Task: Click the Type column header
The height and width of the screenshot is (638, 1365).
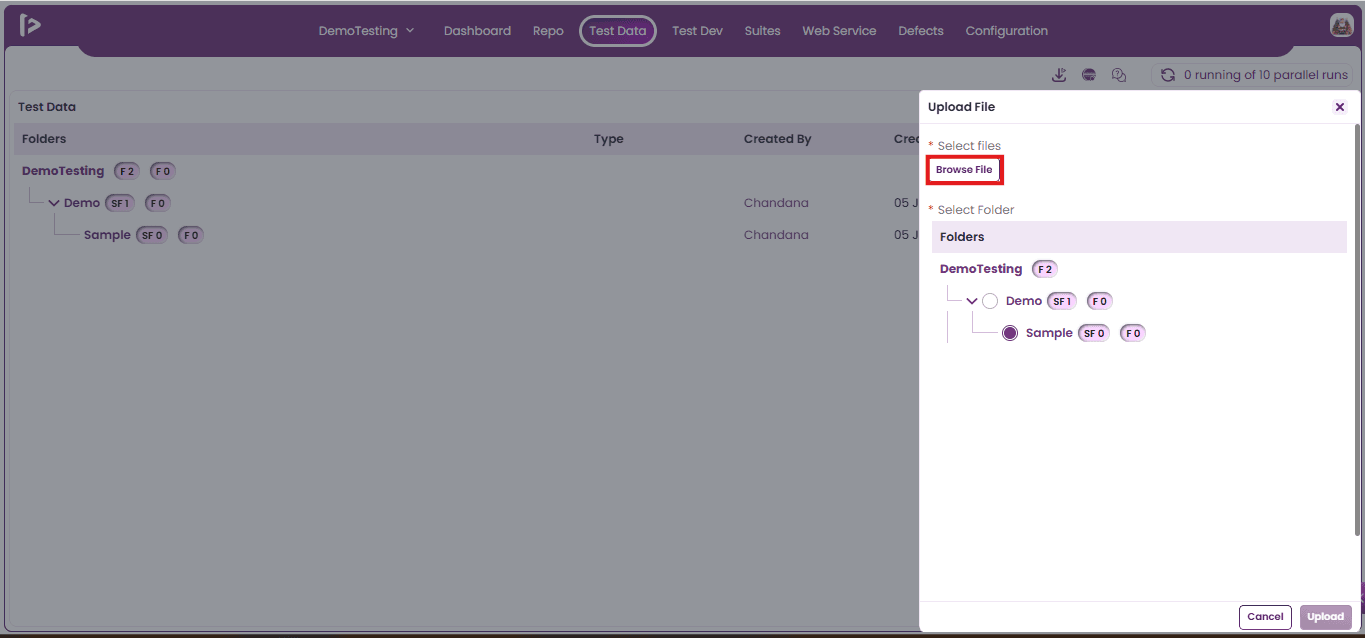Action: pyautogui.click(x=608, y=139)
